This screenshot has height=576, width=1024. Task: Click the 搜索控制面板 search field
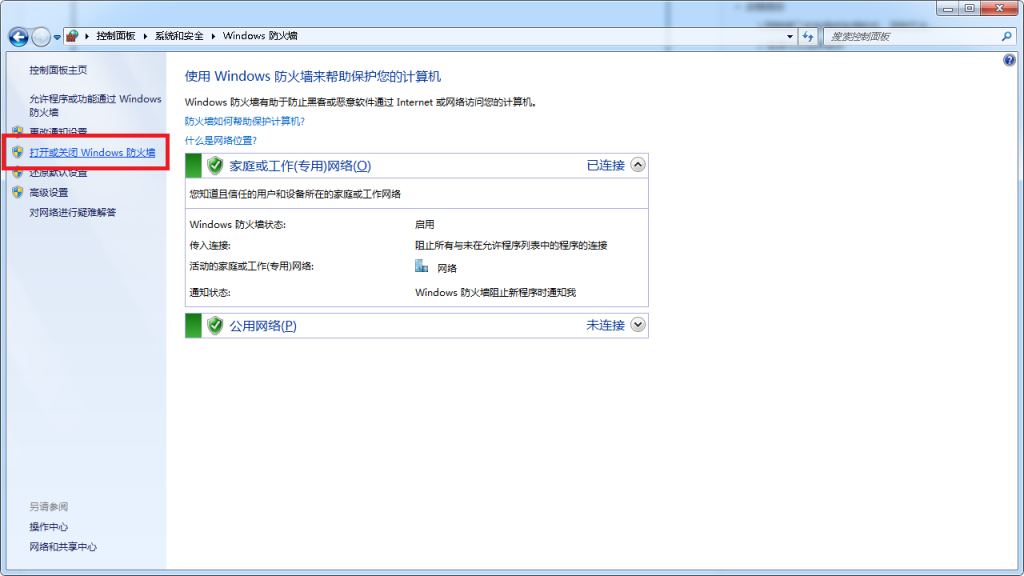tap(910, 36)
